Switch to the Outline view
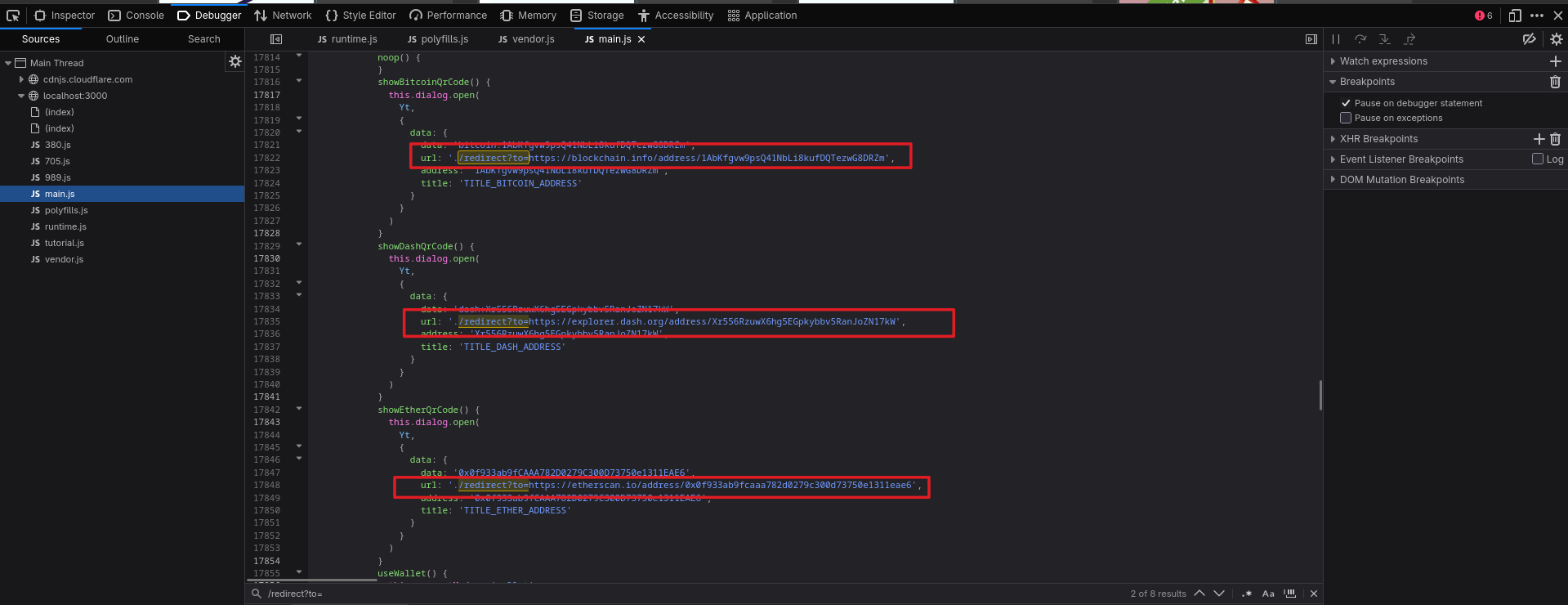 (123, 39)
